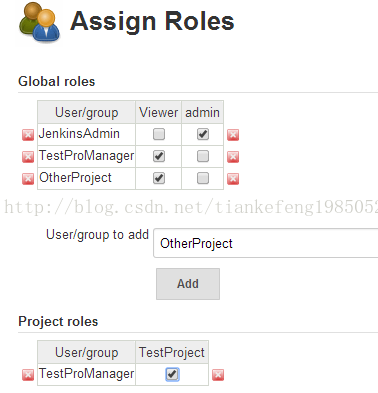Grant admin role to TestProManager
378x393 pixels.
pyautogui.click(x=203, y=156)
